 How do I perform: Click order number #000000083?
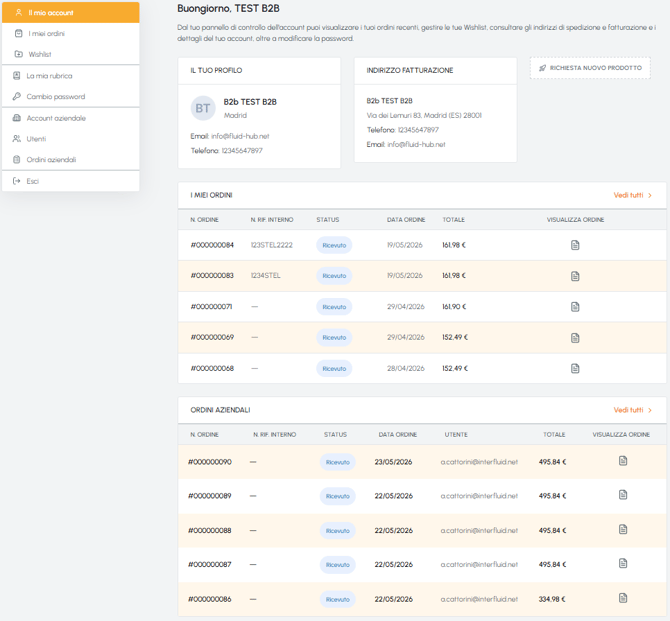point(212,276)
